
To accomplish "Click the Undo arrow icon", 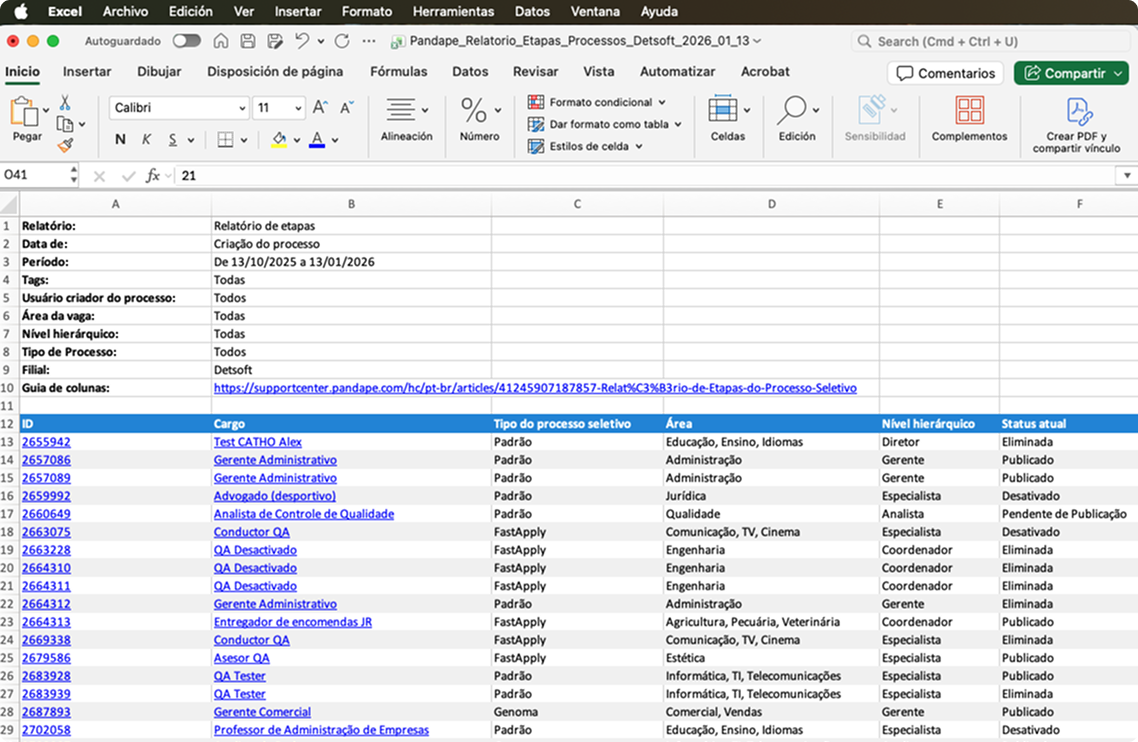I will 301,41.
